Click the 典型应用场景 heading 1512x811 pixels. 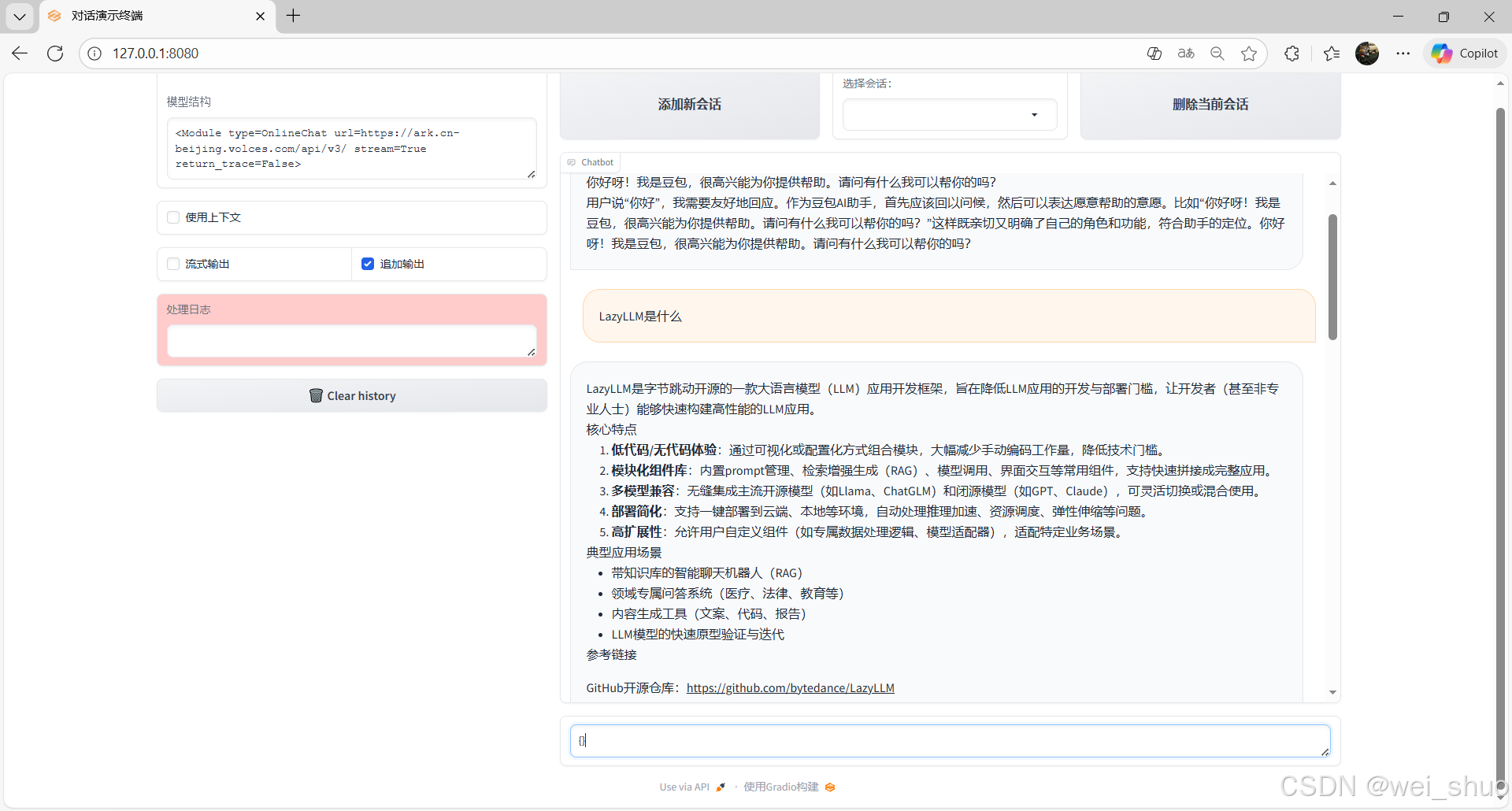[x=624, y=552]
